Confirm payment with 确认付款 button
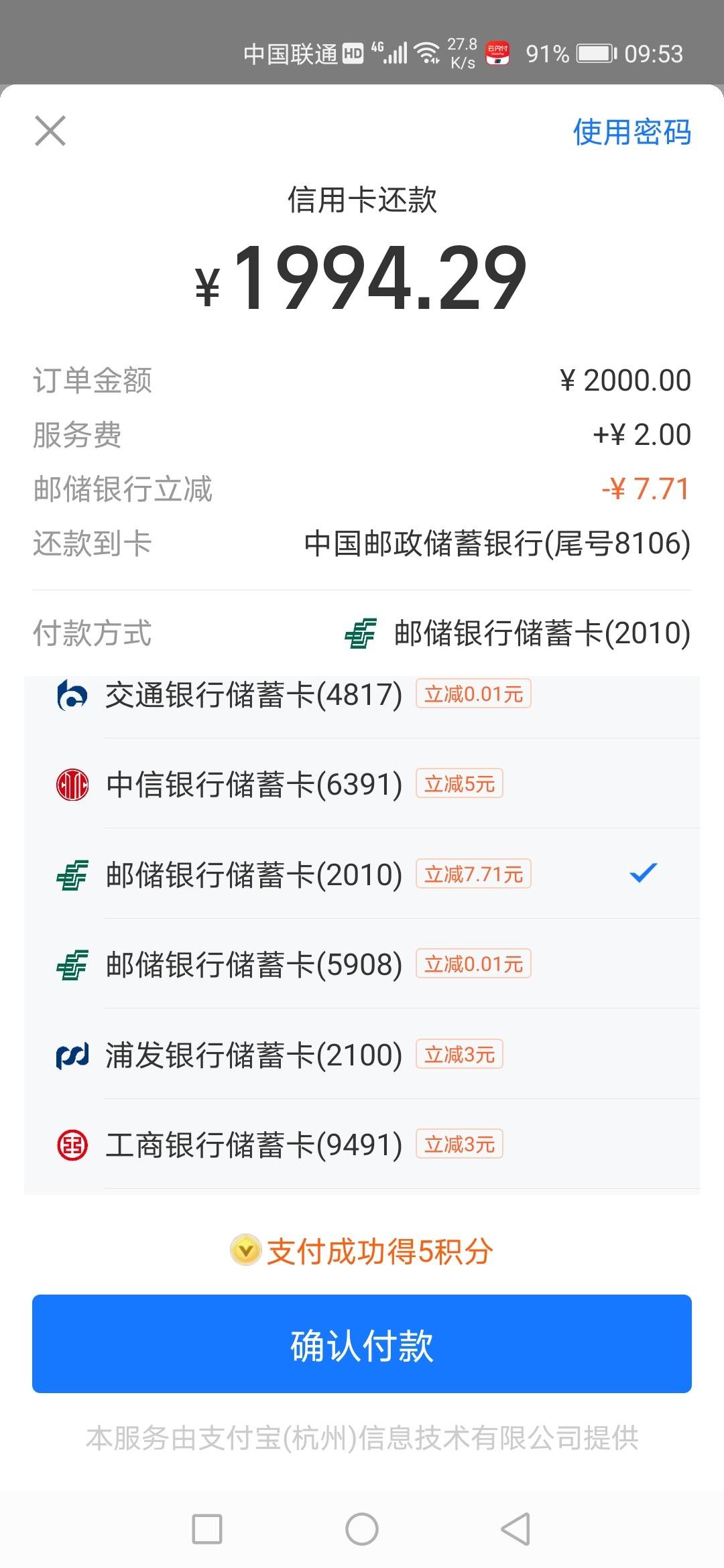 click(x=362, y=1344)
